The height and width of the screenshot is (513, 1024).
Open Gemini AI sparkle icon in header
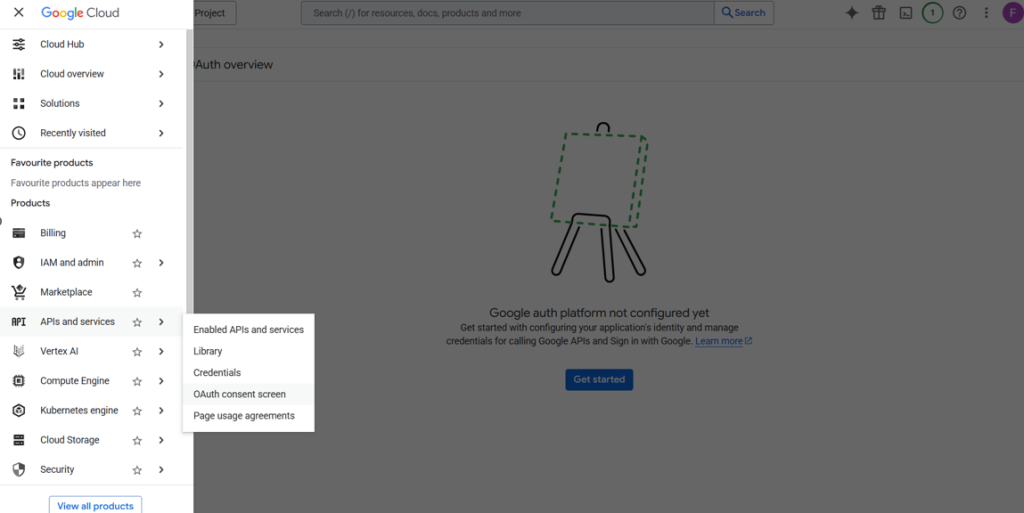852,13
